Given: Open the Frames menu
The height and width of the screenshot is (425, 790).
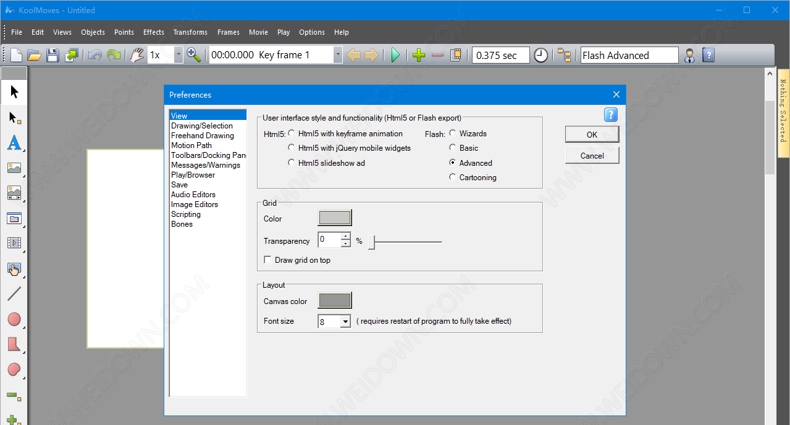Looking at the screenshot, I should 228,32.
